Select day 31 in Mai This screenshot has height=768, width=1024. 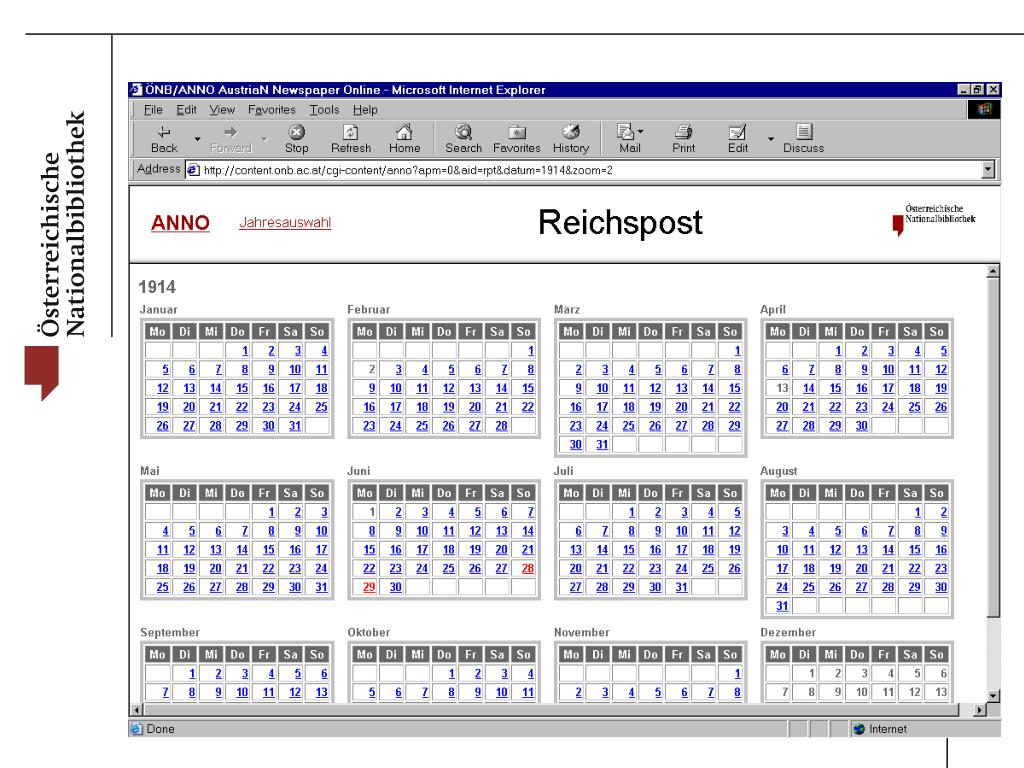[321, 587]
